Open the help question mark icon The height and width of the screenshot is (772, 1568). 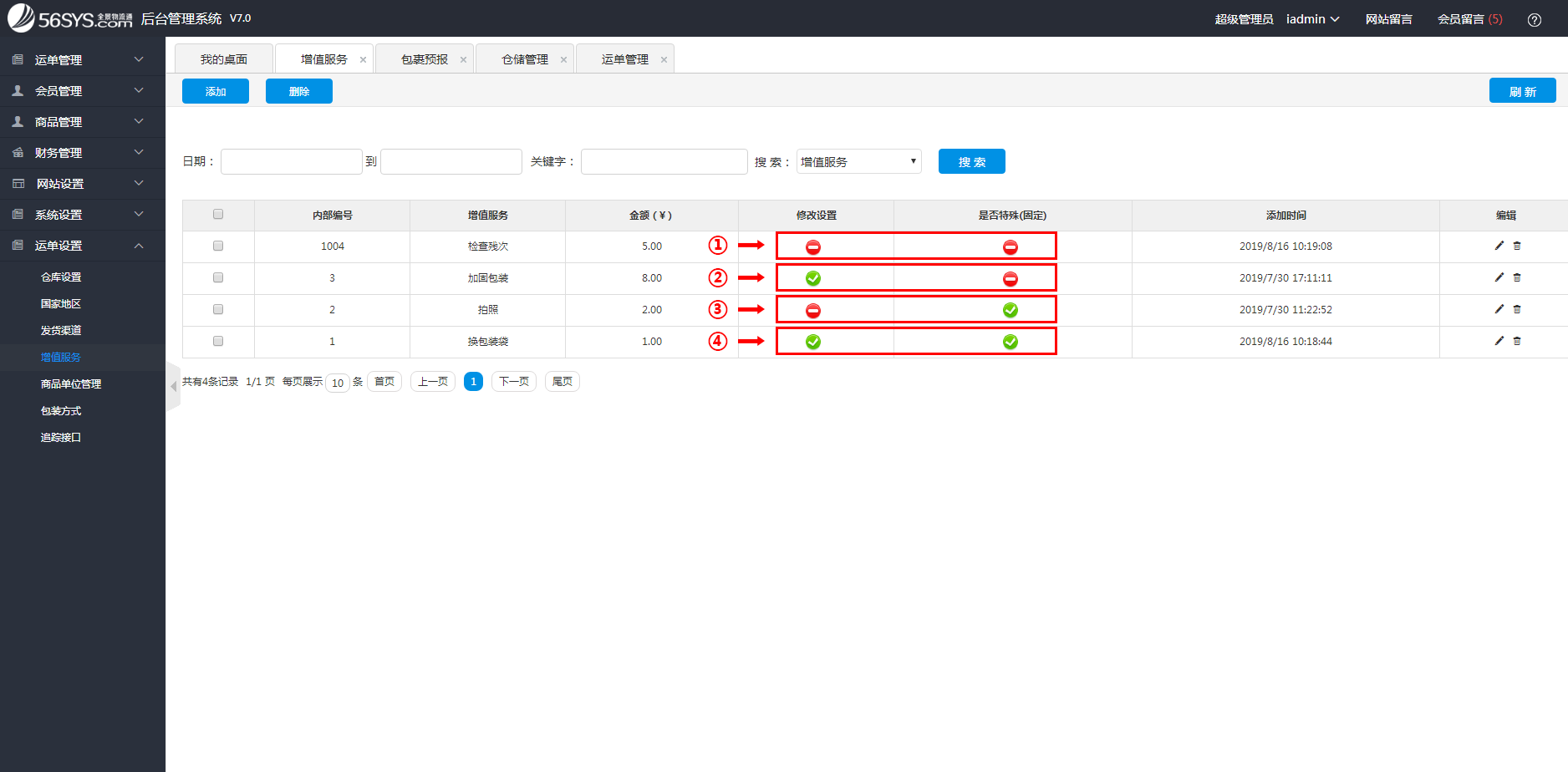pos(1535,20)
